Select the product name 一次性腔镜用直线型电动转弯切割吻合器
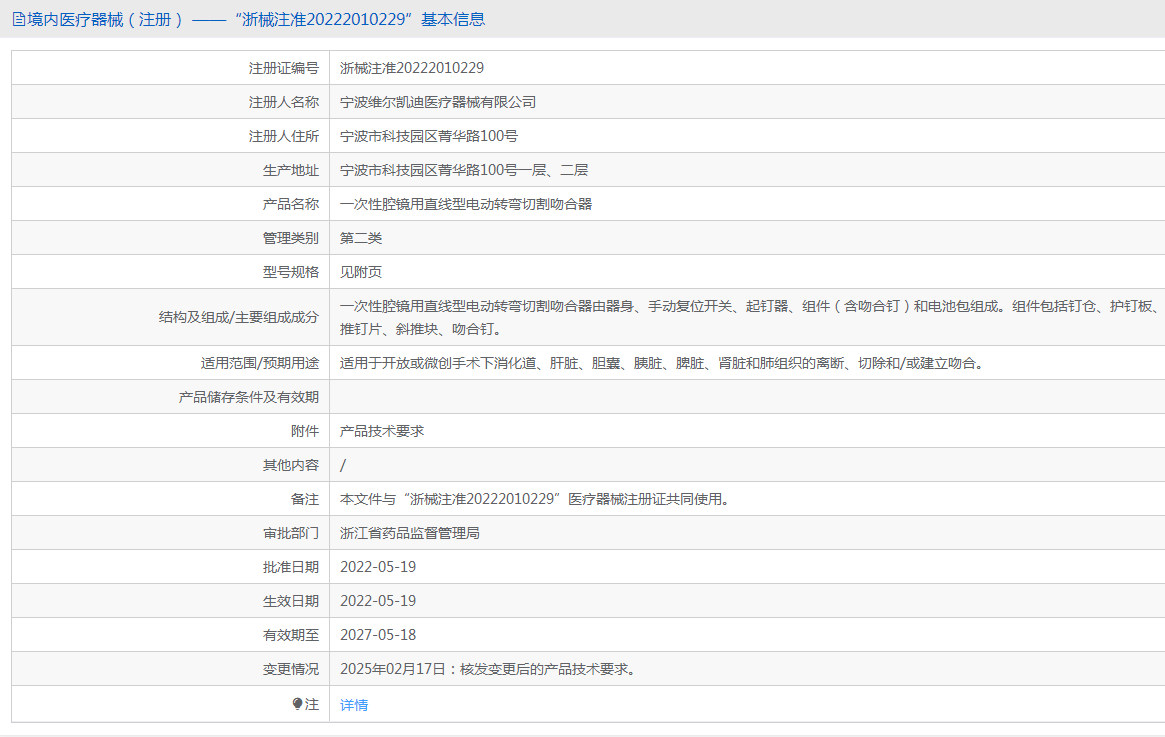This screenshot has height=737, width=1165. click(x=466, y=204)
